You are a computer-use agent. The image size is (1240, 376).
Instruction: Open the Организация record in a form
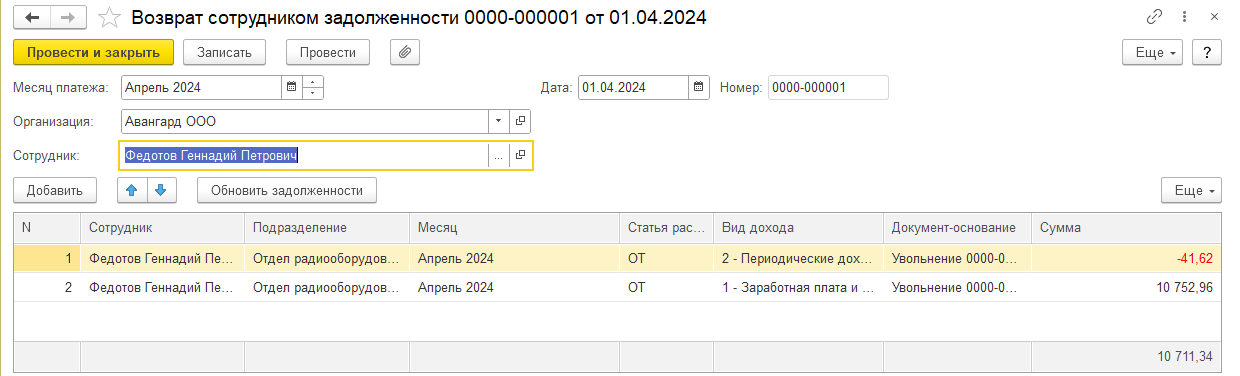tap(520, 122)
